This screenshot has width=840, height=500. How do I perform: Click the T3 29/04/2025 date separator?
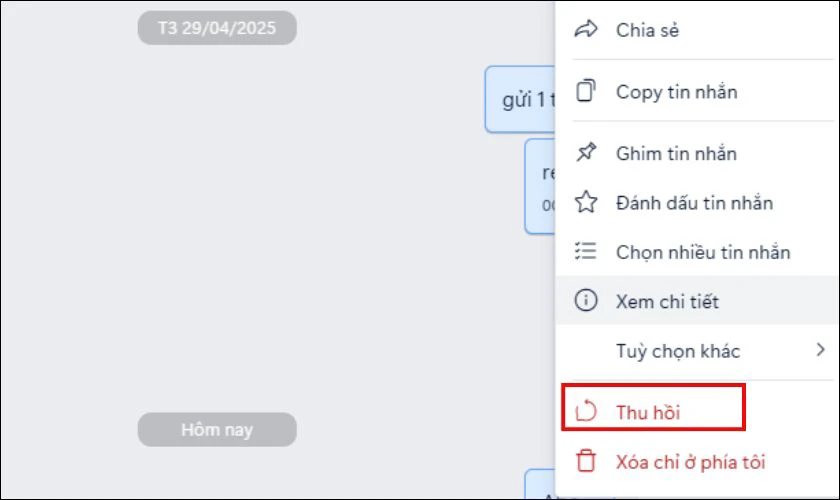tap(217, 28)
